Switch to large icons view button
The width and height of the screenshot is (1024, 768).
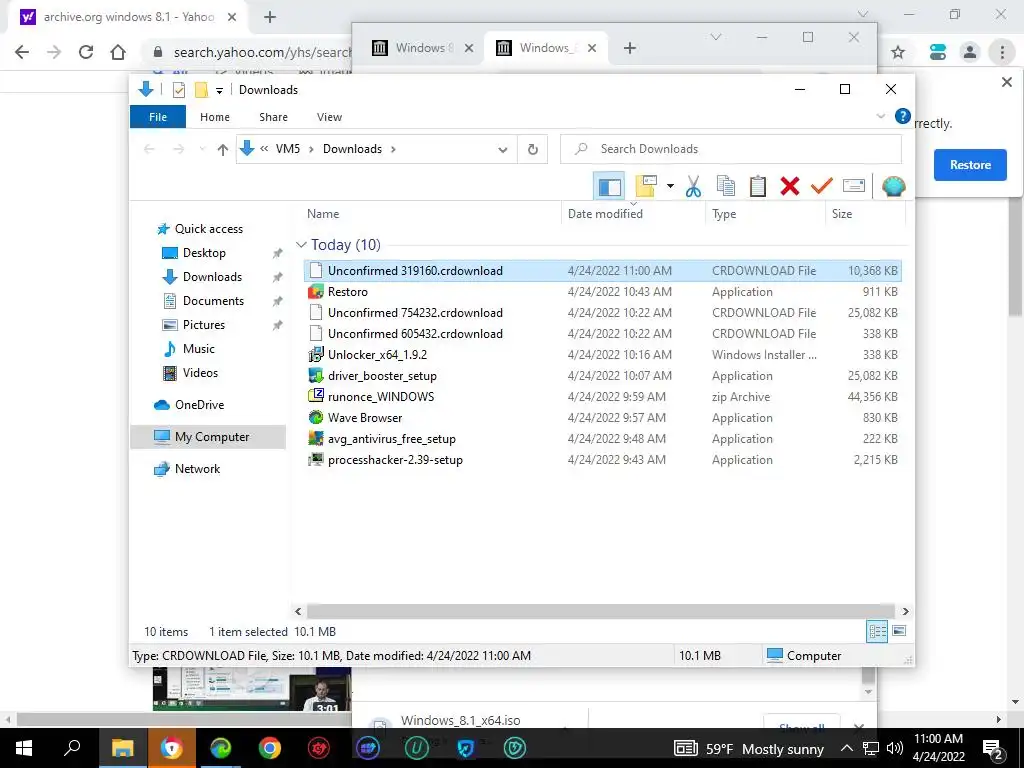pyautogui.click(x=899, y=631)
